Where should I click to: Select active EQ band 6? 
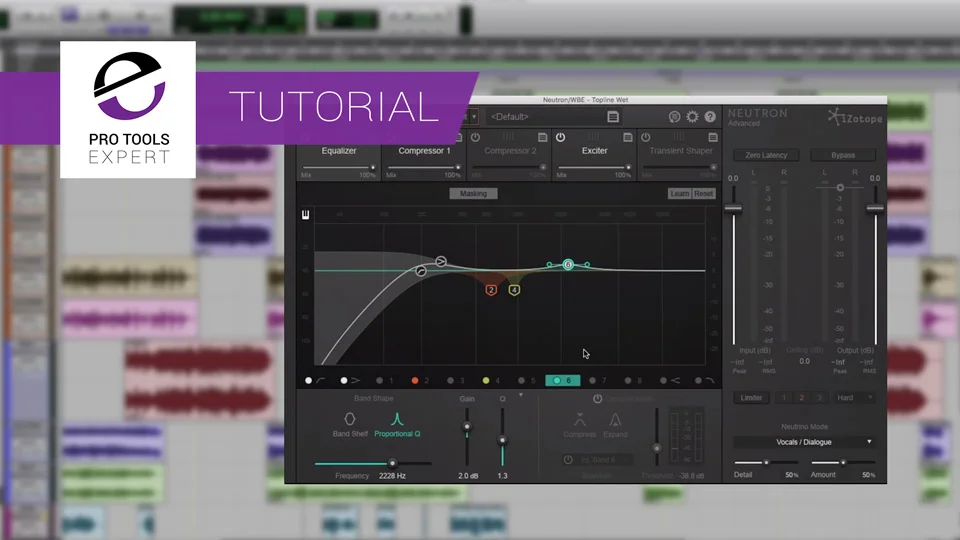tap(562, 381)
